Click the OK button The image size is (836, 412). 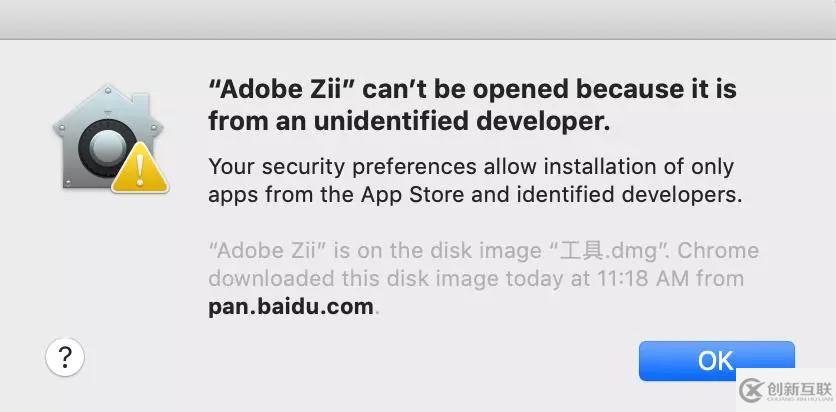click(x=716, y=360)
